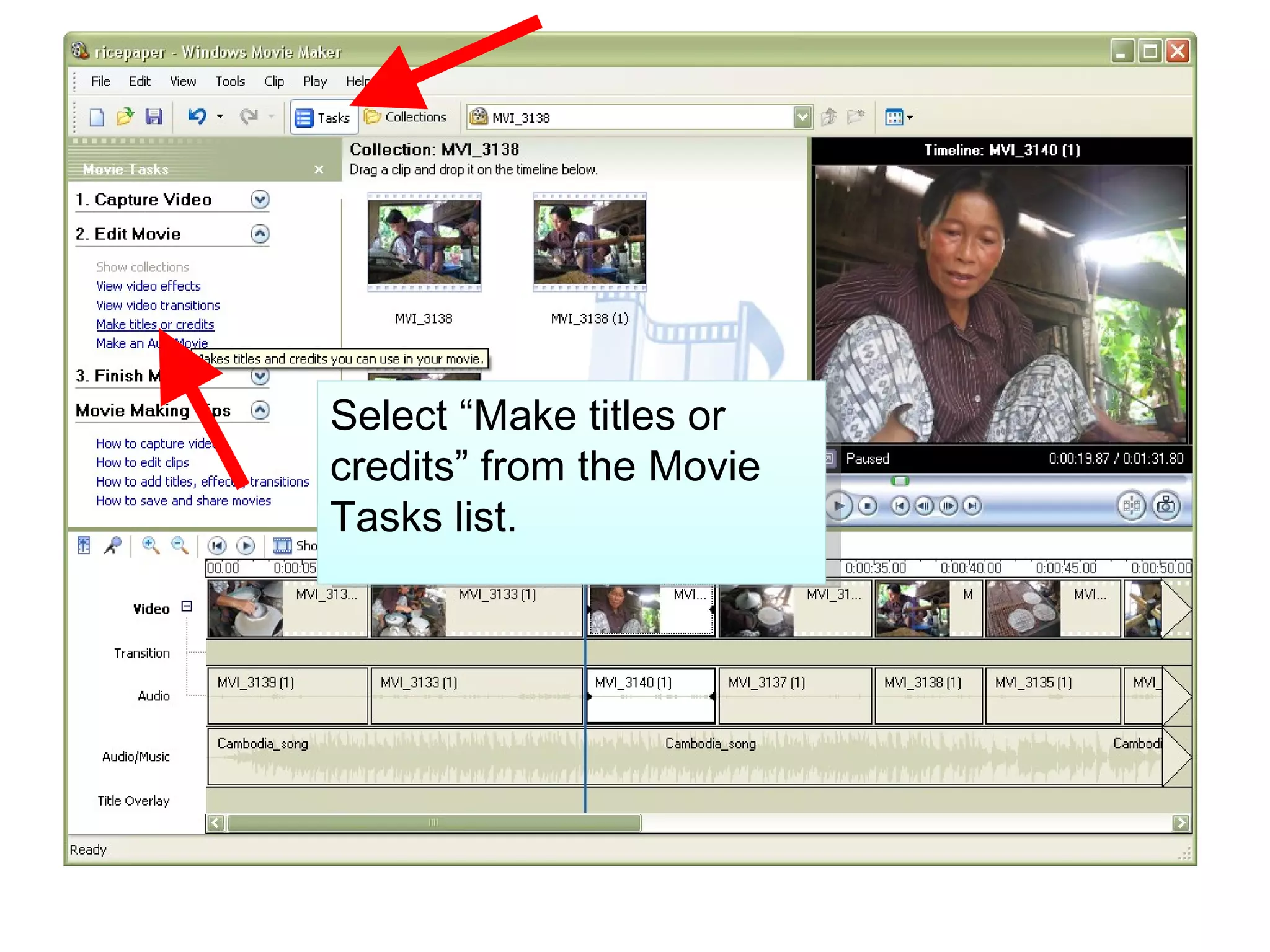Close the Movie Tasks pane
Viewport: 1270px width, 952px height.
319,169
